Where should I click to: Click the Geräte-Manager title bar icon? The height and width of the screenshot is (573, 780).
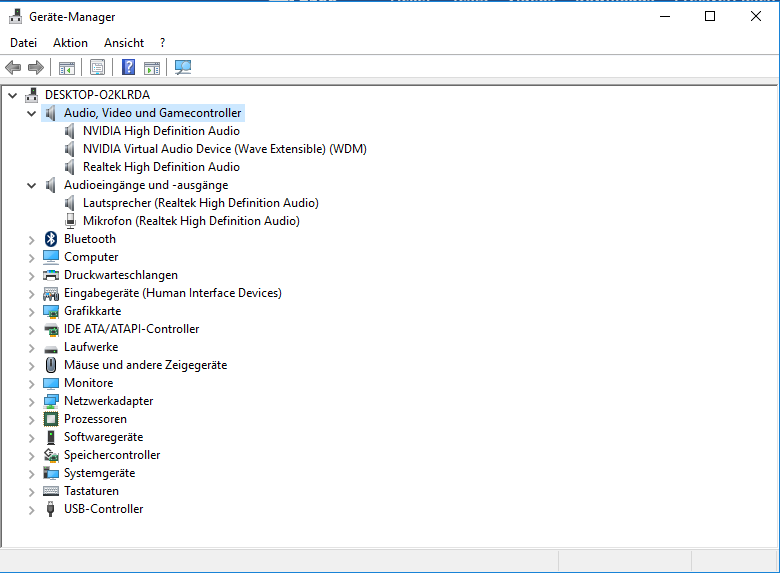pyautogui.click(x=15, y=16)
